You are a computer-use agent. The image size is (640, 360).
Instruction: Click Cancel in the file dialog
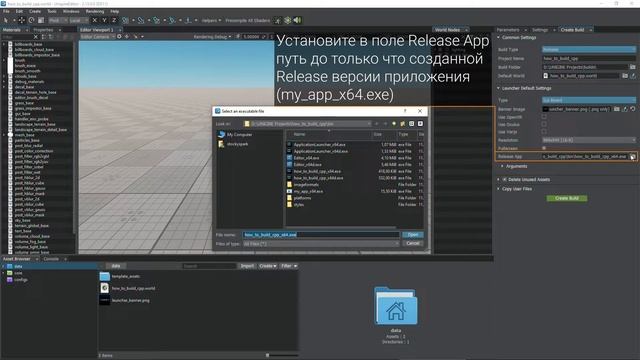(x=413, y=243)
